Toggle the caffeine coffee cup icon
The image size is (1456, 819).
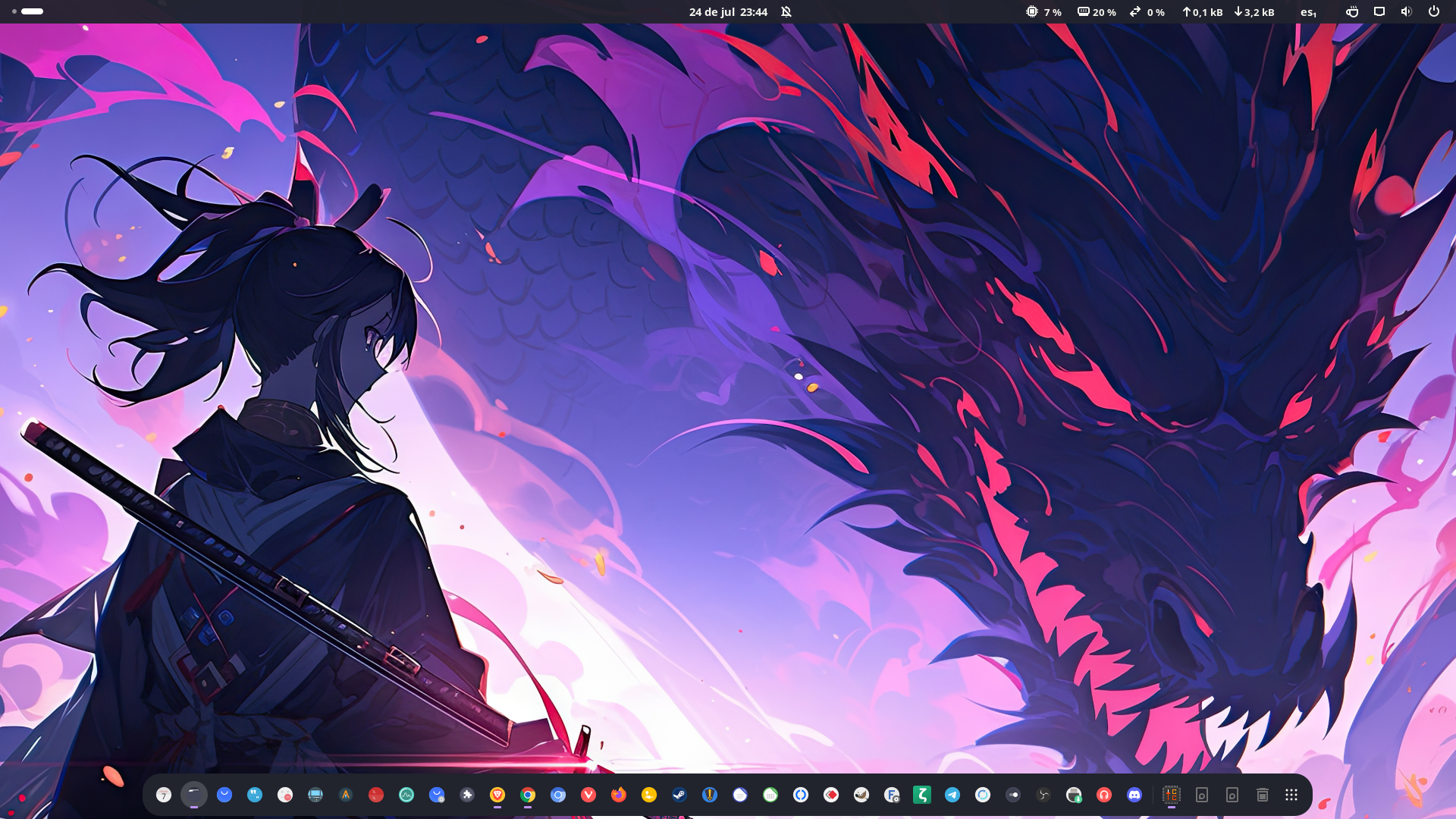1352,12
